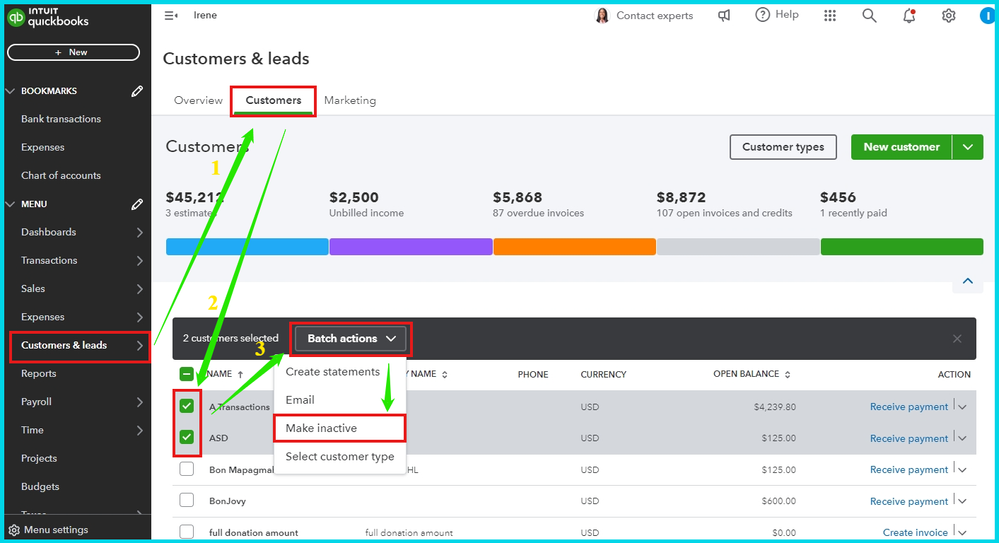This screenshot has height=543, width=999.
Task: Toggle the select-all customers checkbox
Action: pos(186,374)
